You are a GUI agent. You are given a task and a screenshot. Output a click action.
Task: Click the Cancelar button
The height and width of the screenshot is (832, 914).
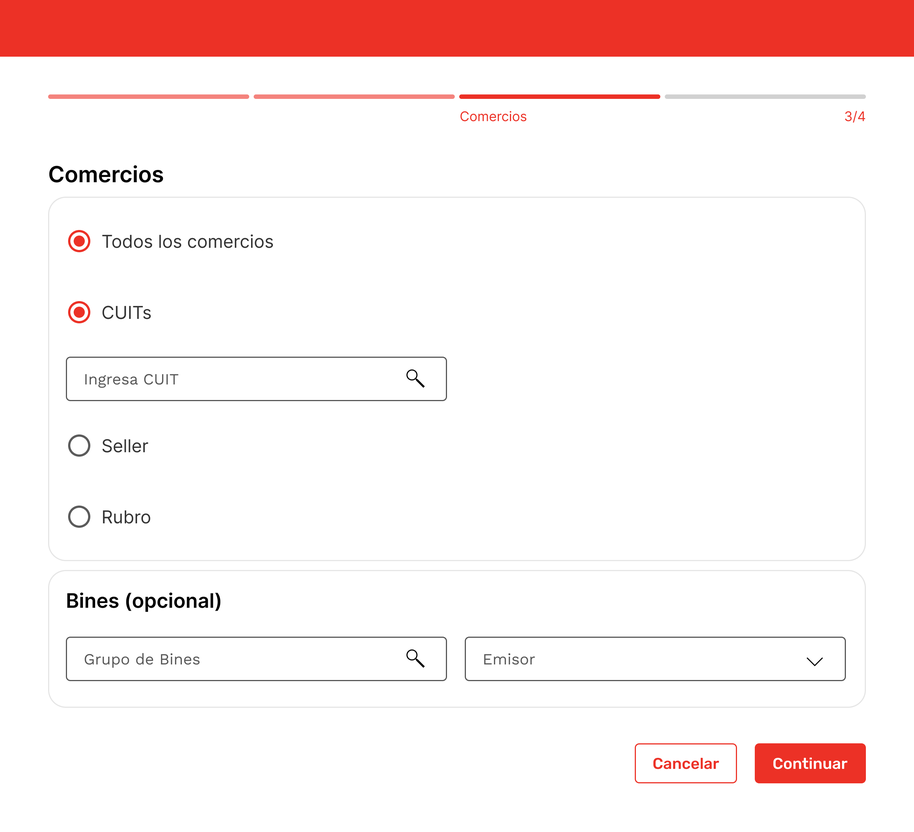point(686,763)
